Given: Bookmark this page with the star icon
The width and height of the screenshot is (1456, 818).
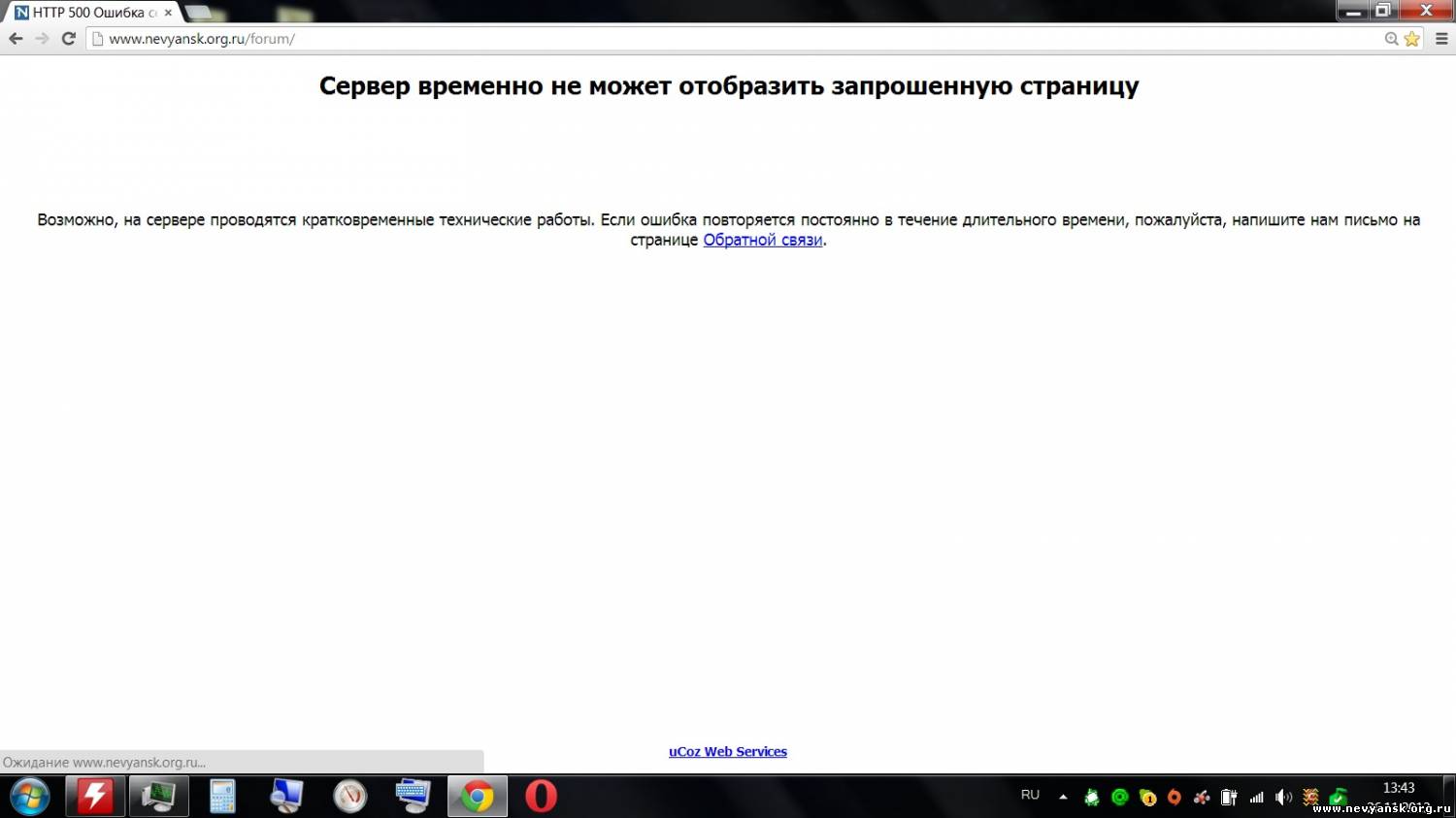Looking at the screenshot, I should click(x=1412, y=39).
